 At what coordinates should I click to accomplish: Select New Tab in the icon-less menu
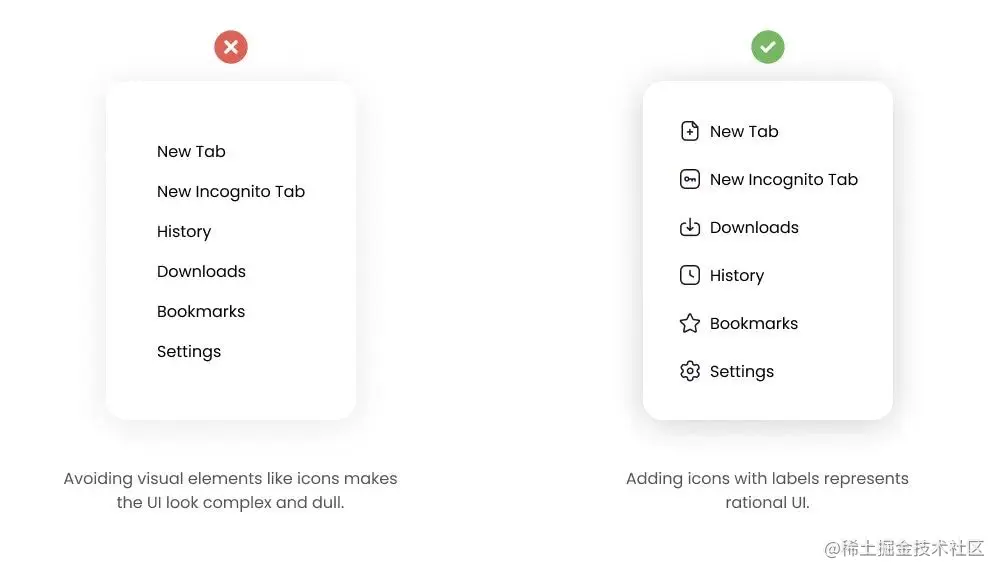(x=191, y=152)
